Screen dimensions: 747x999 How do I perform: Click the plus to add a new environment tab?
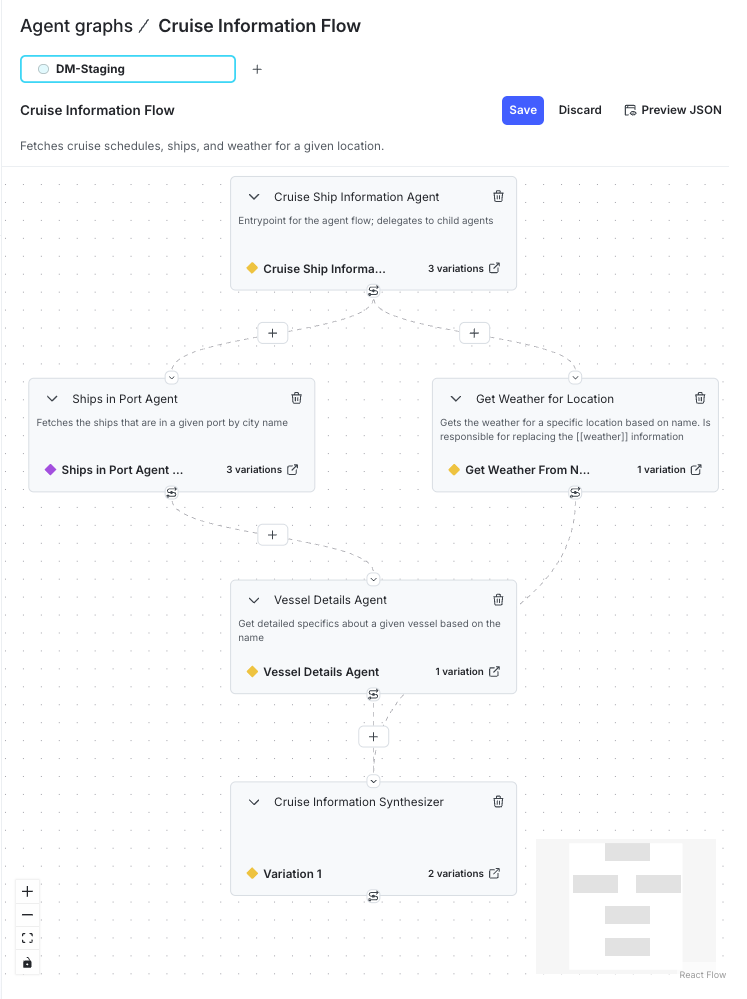click(257, 69)
